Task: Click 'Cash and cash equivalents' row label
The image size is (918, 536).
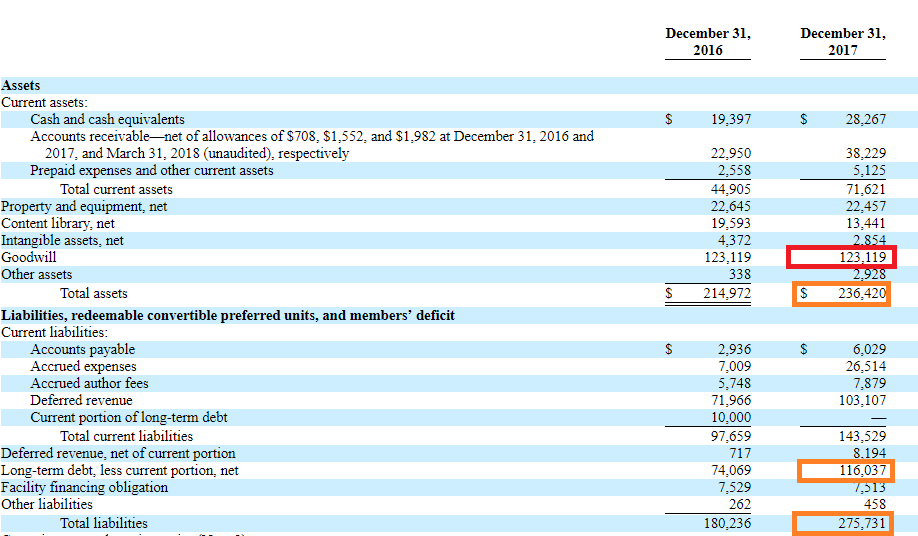Action: [x=107, y=119]
